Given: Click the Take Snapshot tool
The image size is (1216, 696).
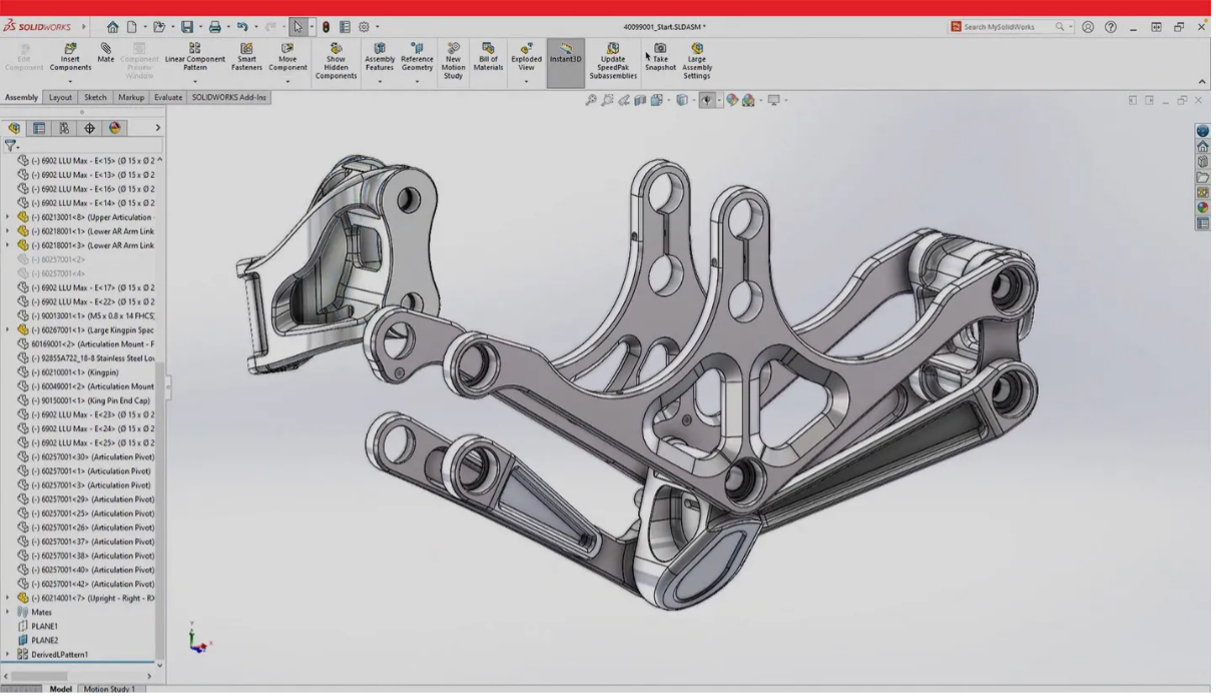Looking at the screenshot, I should click(660, 57).
